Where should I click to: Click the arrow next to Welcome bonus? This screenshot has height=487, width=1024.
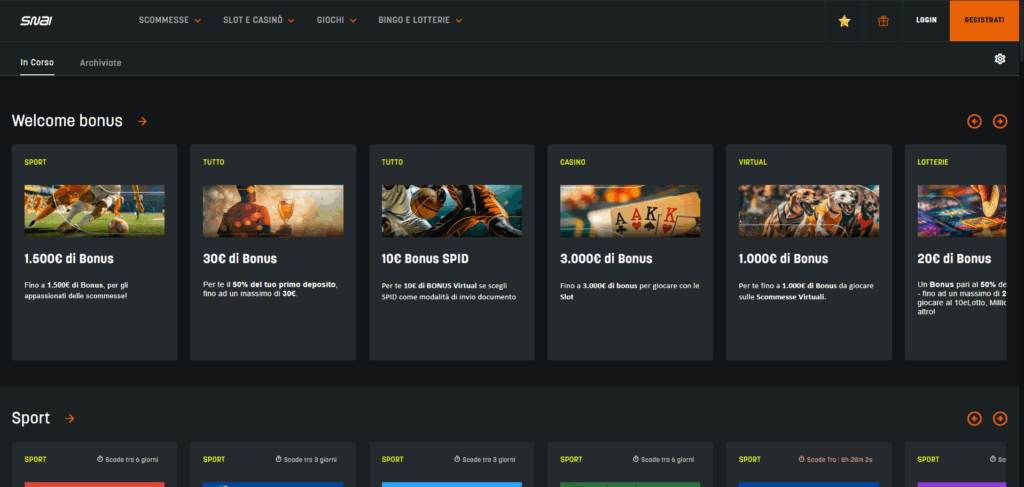point(142,121)
